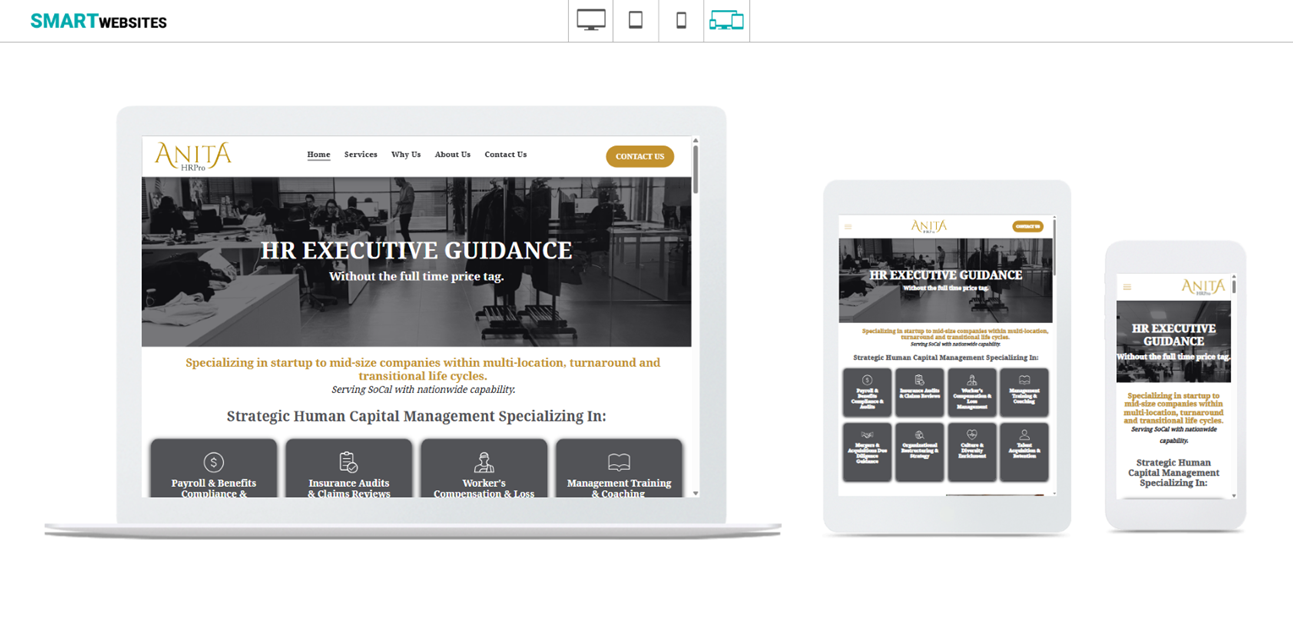
Task: Open Payroll & Benefits card text in laptop preview
Action: click(214, 488)
